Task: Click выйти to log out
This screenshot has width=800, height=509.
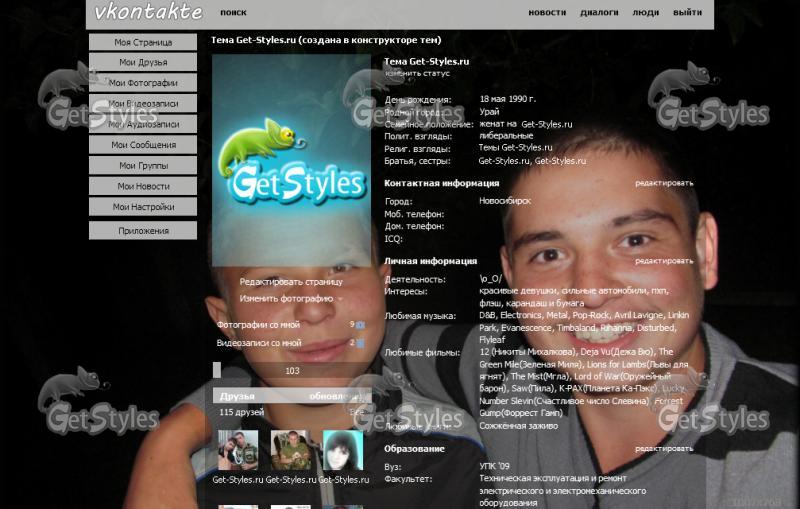Action: [x=687, y=13]
